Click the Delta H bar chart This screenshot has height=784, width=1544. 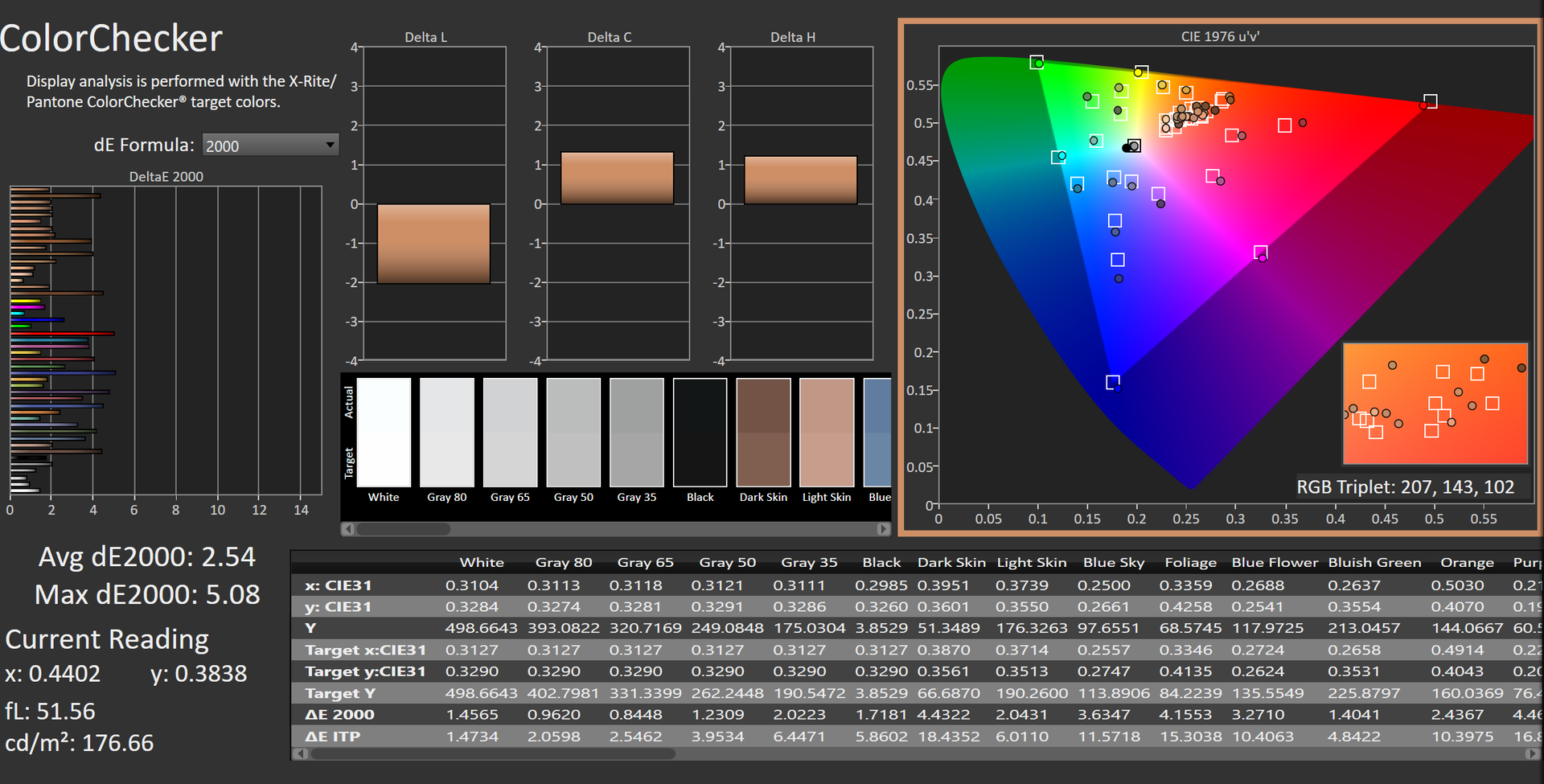[x=801, y=203]
